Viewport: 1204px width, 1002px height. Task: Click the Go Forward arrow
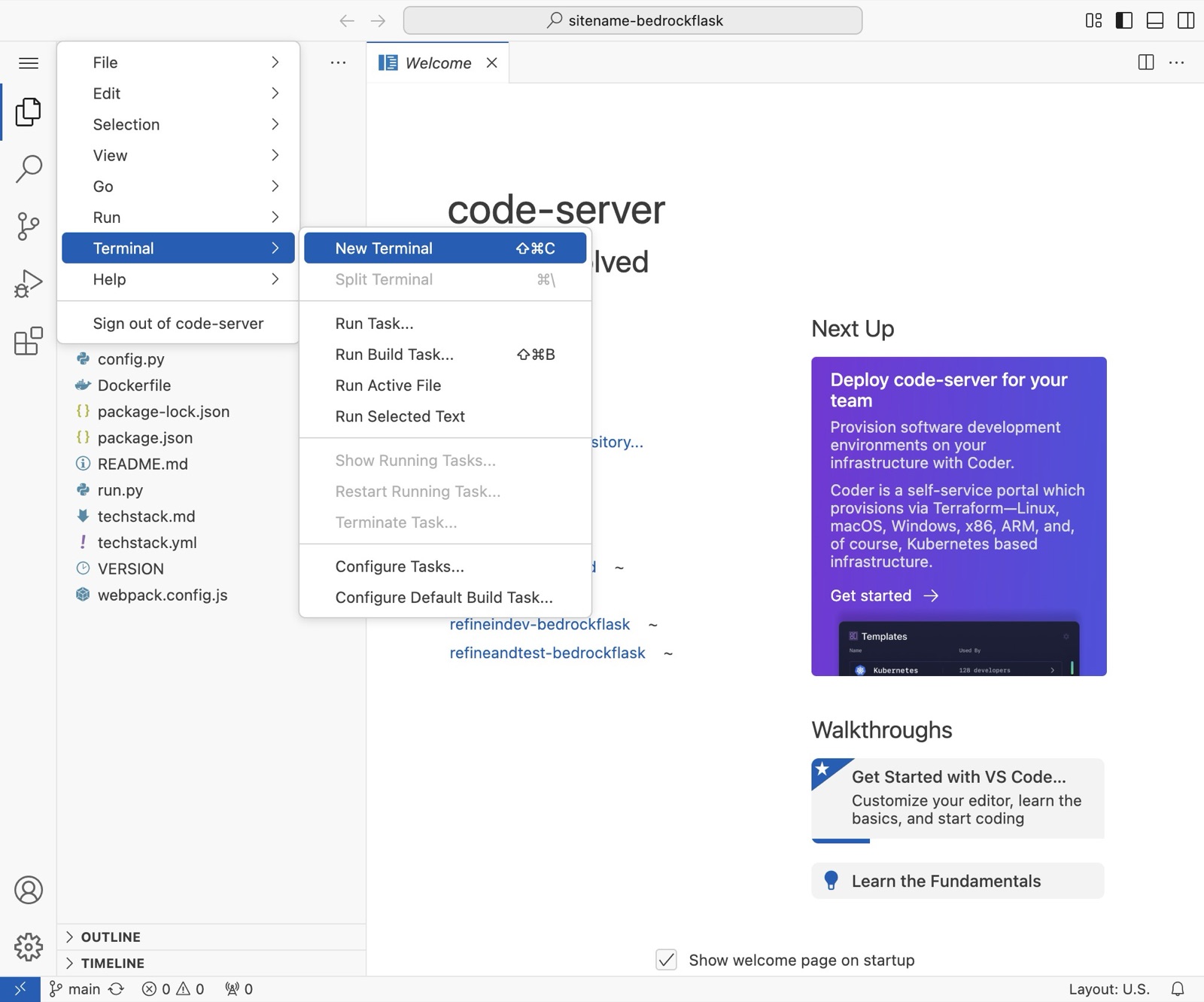[378, 21]
